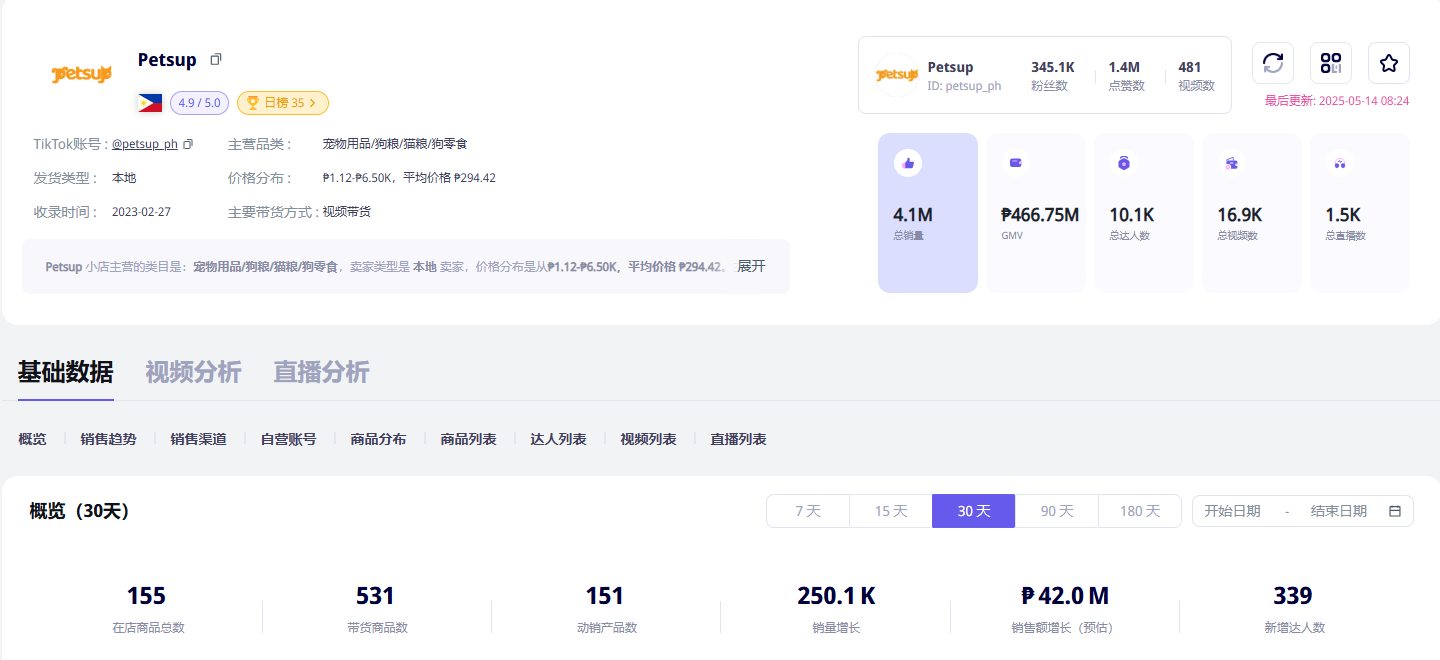The width and height of the screenshot is (1440, 660).
Task: Click the wallet icon on GMV card
Action: tap(1016, 163)
